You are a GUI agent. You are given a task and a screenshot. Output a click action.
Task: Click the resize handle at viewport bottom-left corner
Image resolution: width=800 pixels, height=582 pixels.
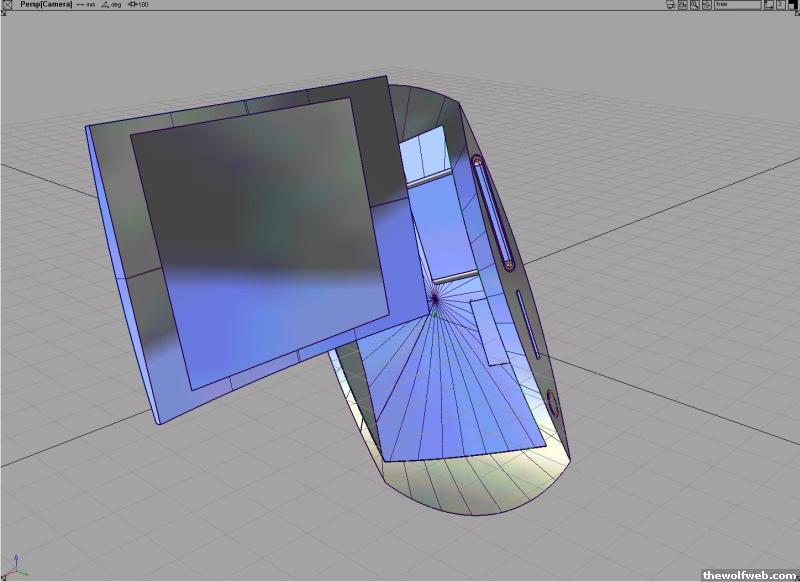pyautogui.click(x=3, y=578)
